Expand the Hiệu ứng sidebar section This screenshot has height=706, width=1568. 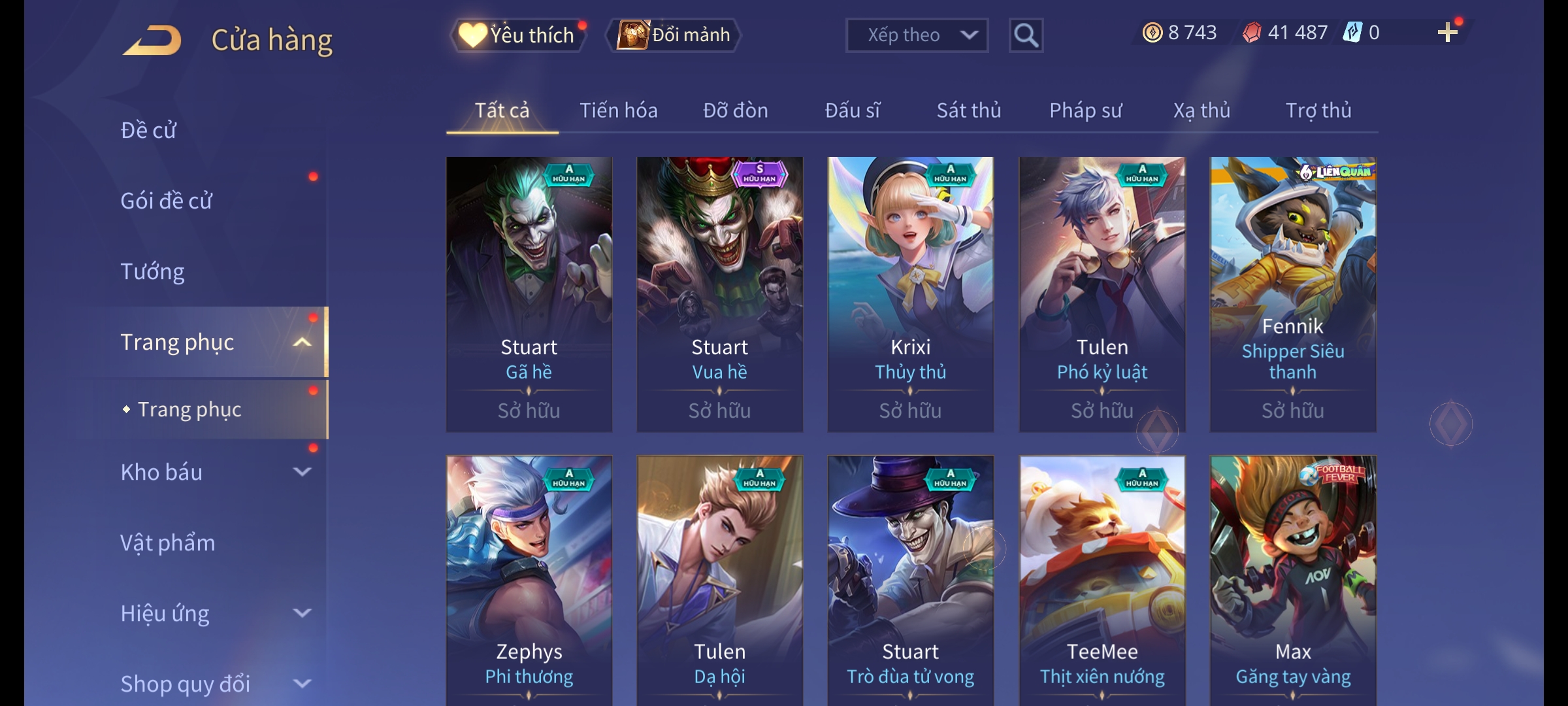302,613
